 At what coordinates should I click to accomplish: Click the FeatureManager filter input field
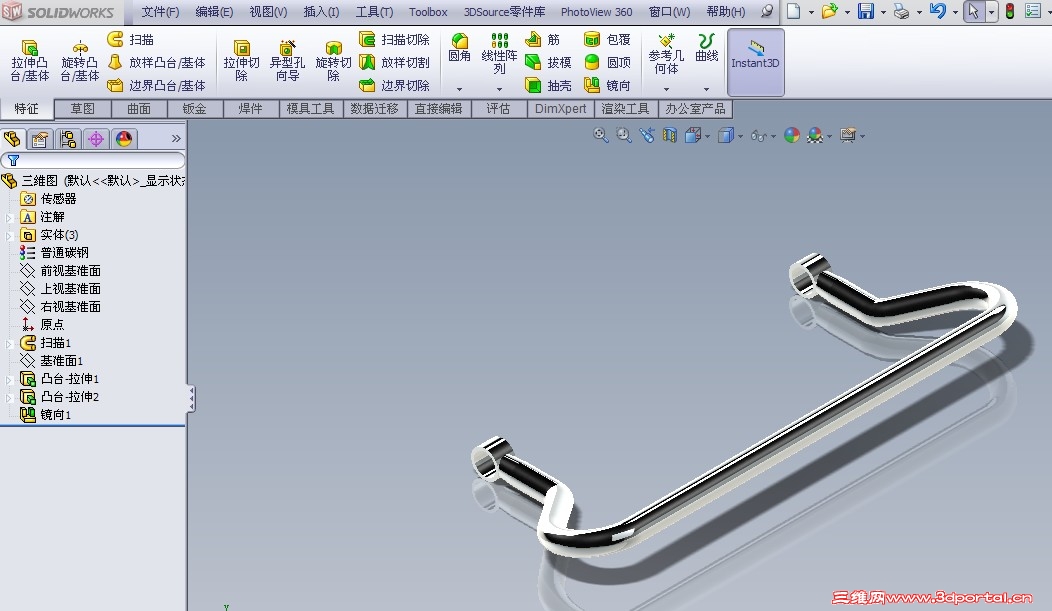coord(93,160)
